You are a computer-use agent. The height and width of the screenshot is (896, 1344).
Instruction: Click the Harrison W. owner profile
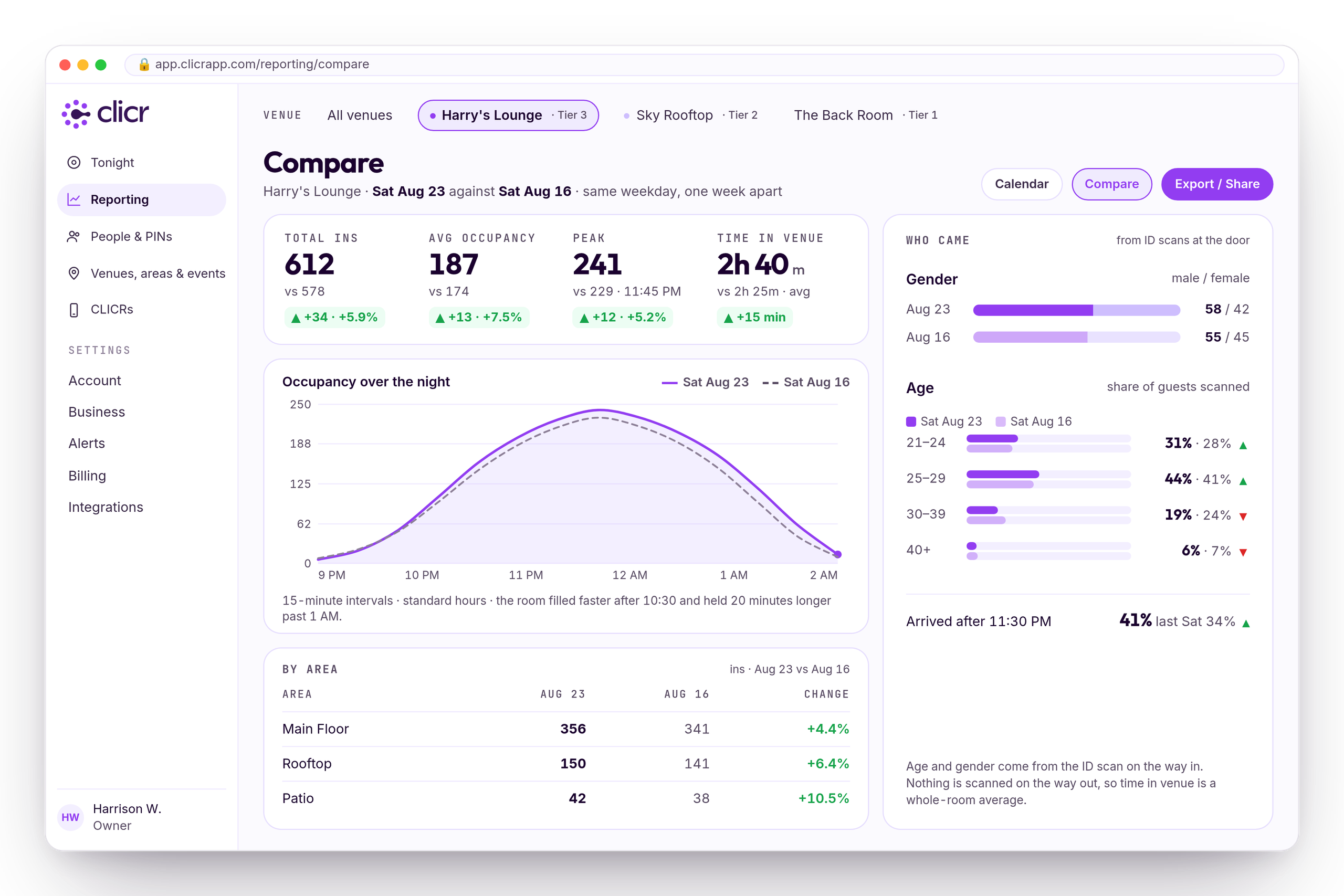[142, 817]
